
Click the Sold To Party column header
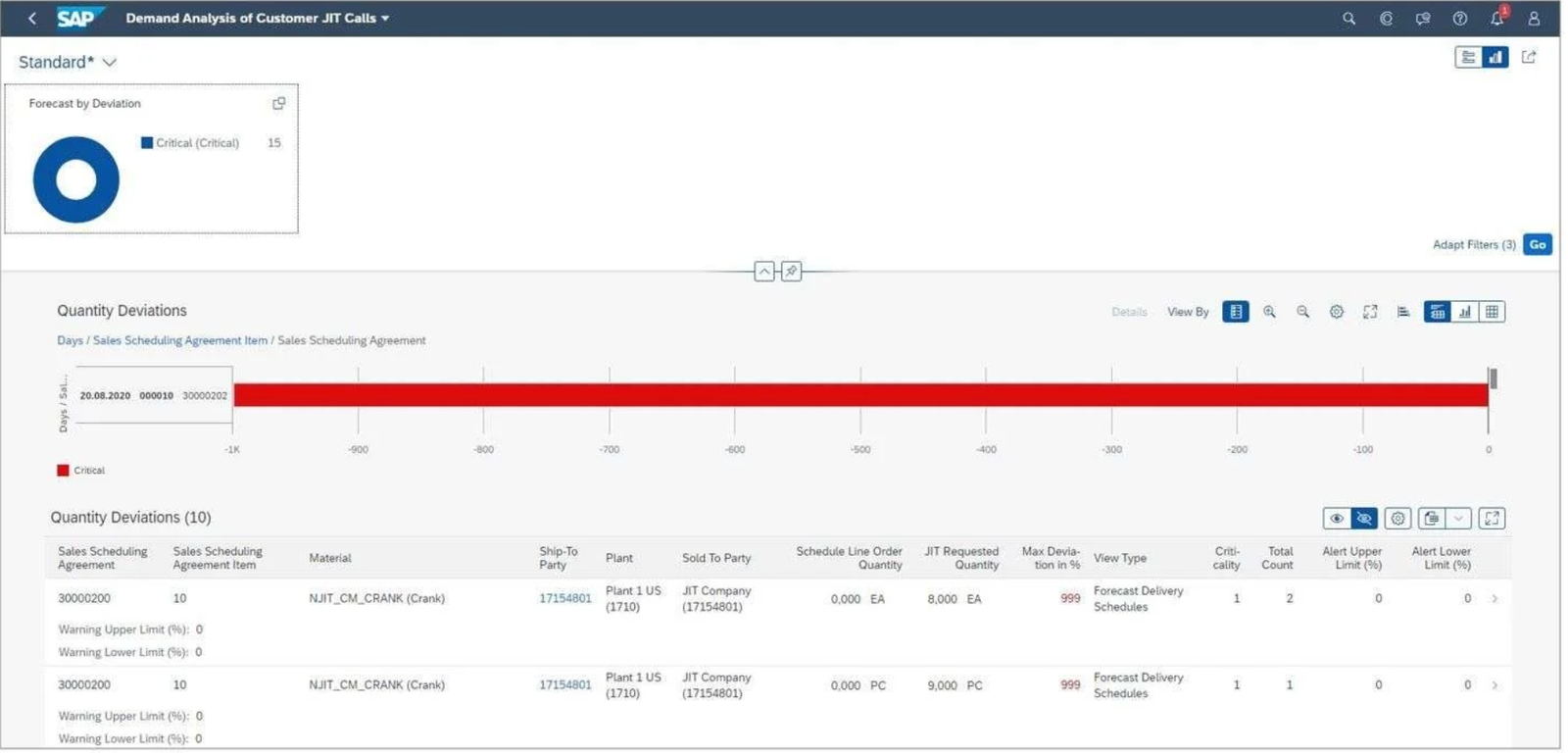coord(716,558)
